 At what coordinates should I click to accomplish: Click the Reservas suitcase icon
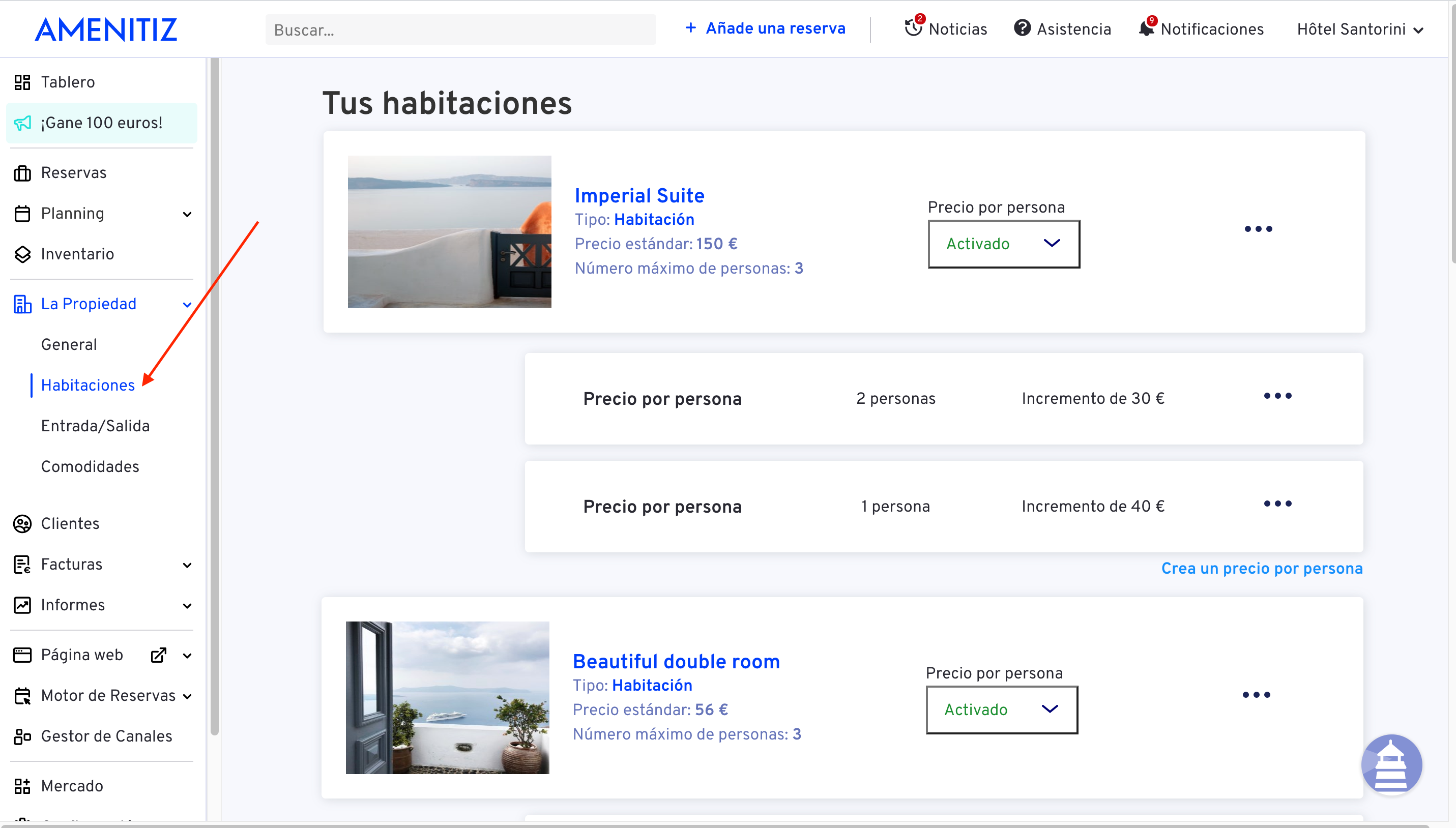click(x=22, y=173)
